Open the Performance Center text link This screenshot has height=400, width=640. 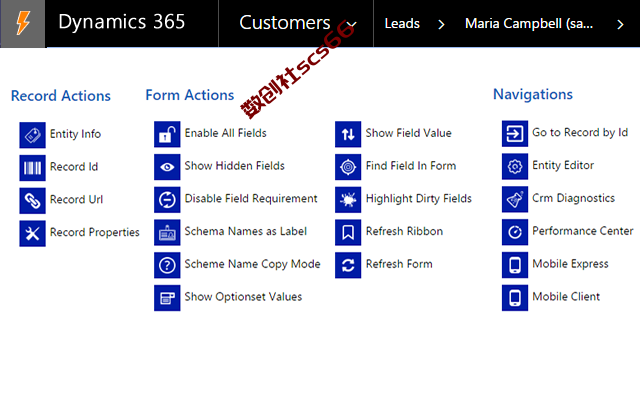pyautogui.click(x=582, y=231)
